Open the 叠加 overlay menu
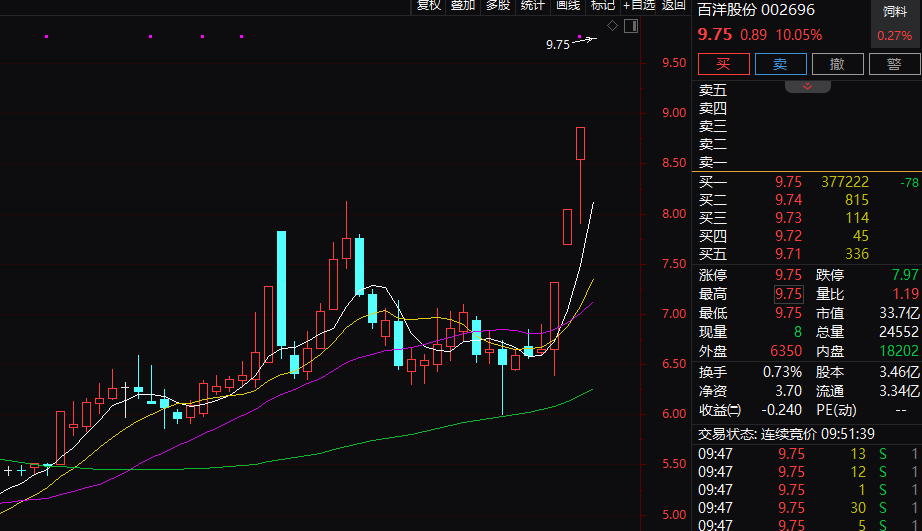922x531 pixels. [463, 5]
